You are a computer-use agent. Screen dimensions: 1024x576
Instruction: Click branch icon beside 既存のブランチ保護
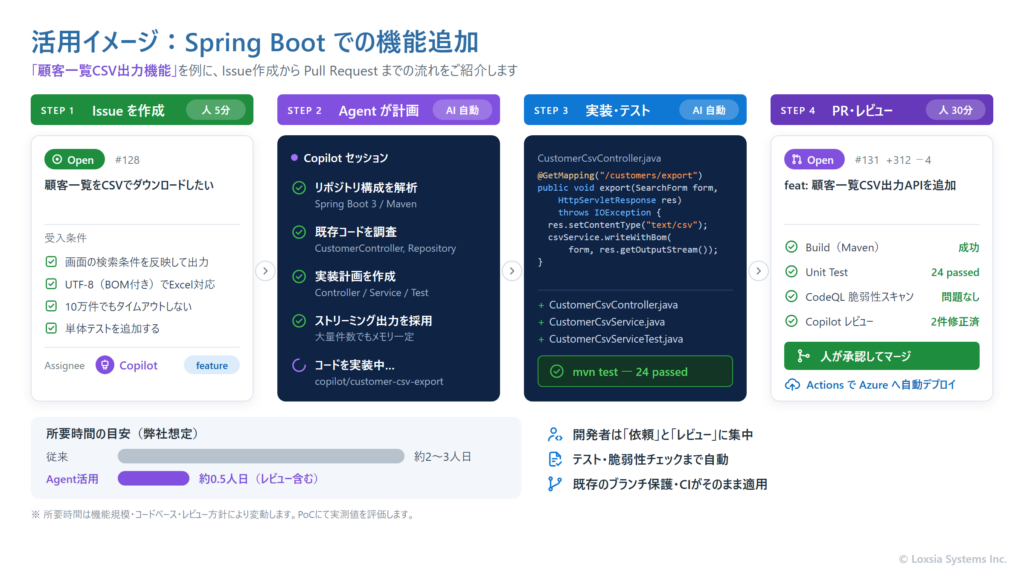pyautogui.click(x=554, y=484)
